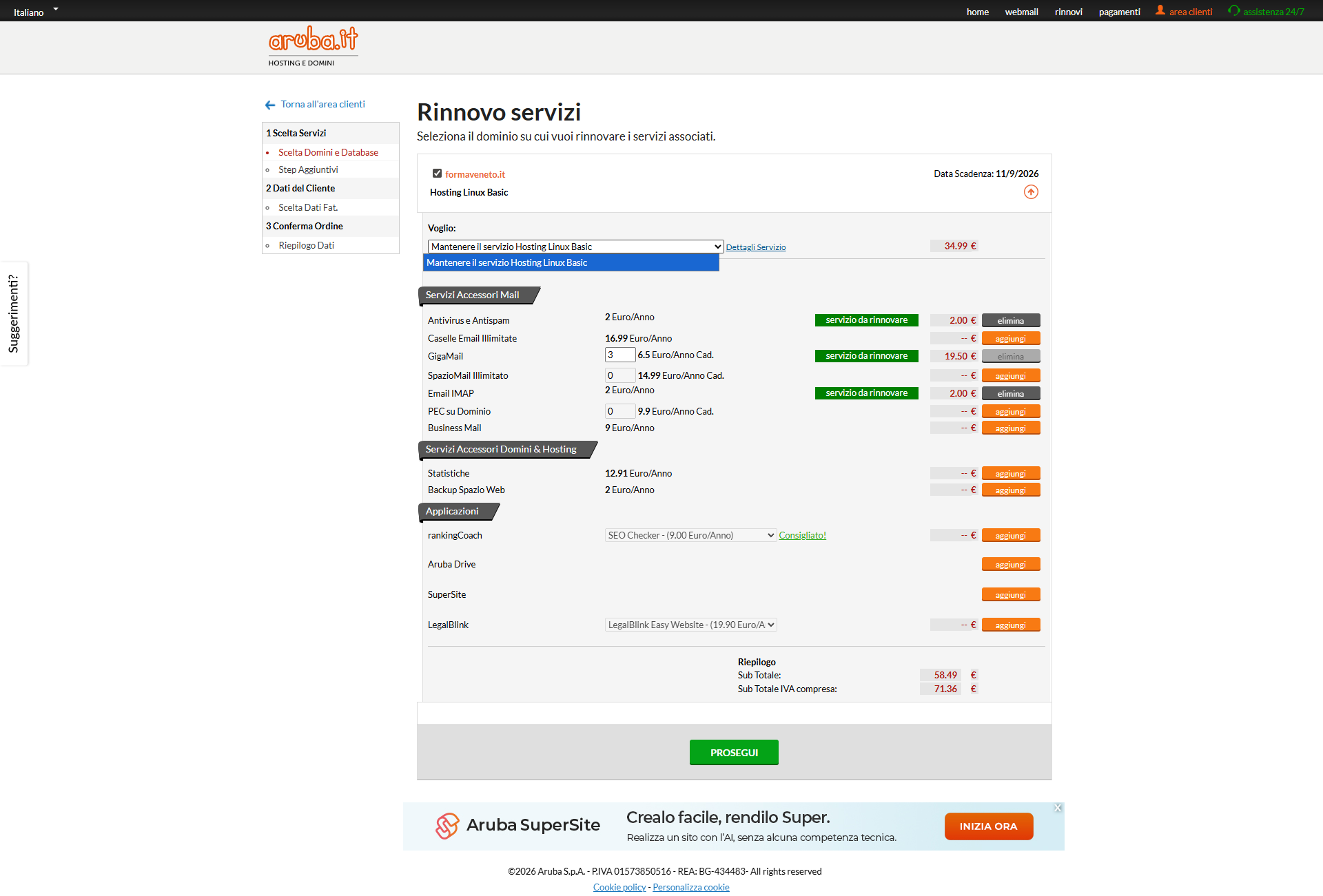Open the LegalBlink Easy Website dropdown
Screen dimensions: 1323x896
tap(690, 625)
